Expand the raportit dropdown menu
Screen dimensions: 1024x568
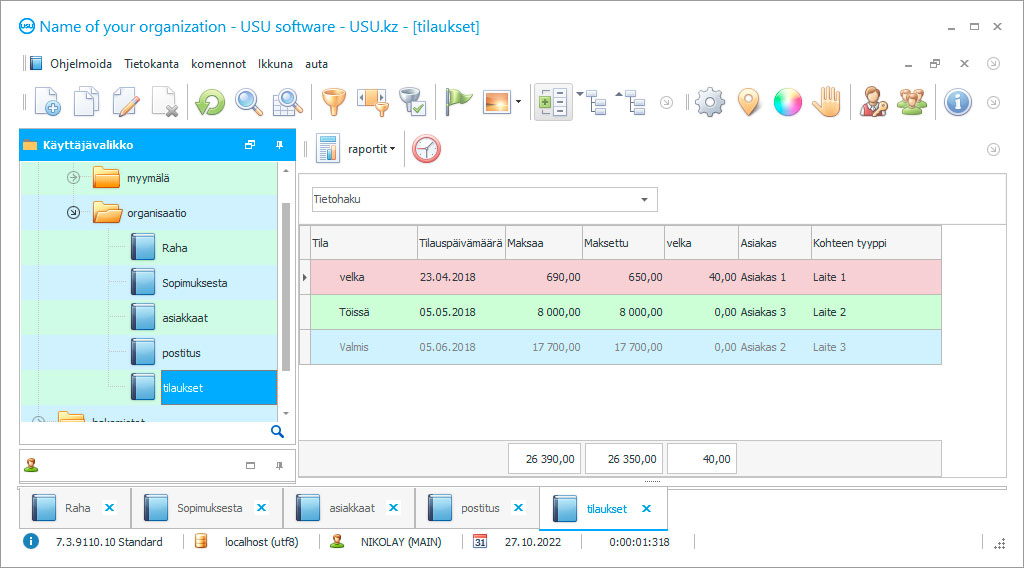(372, 149)
